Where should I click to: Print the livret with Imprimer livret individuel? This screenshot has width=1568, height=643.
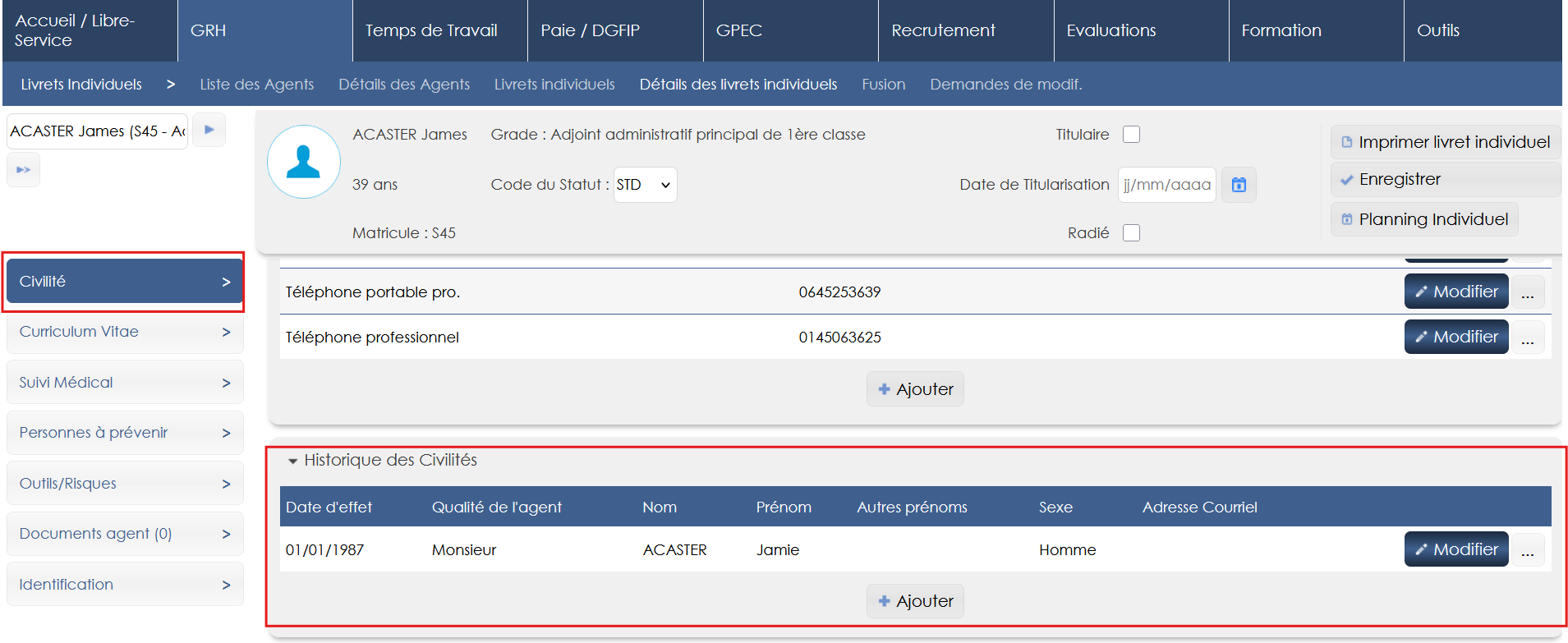click(1445, 142)
